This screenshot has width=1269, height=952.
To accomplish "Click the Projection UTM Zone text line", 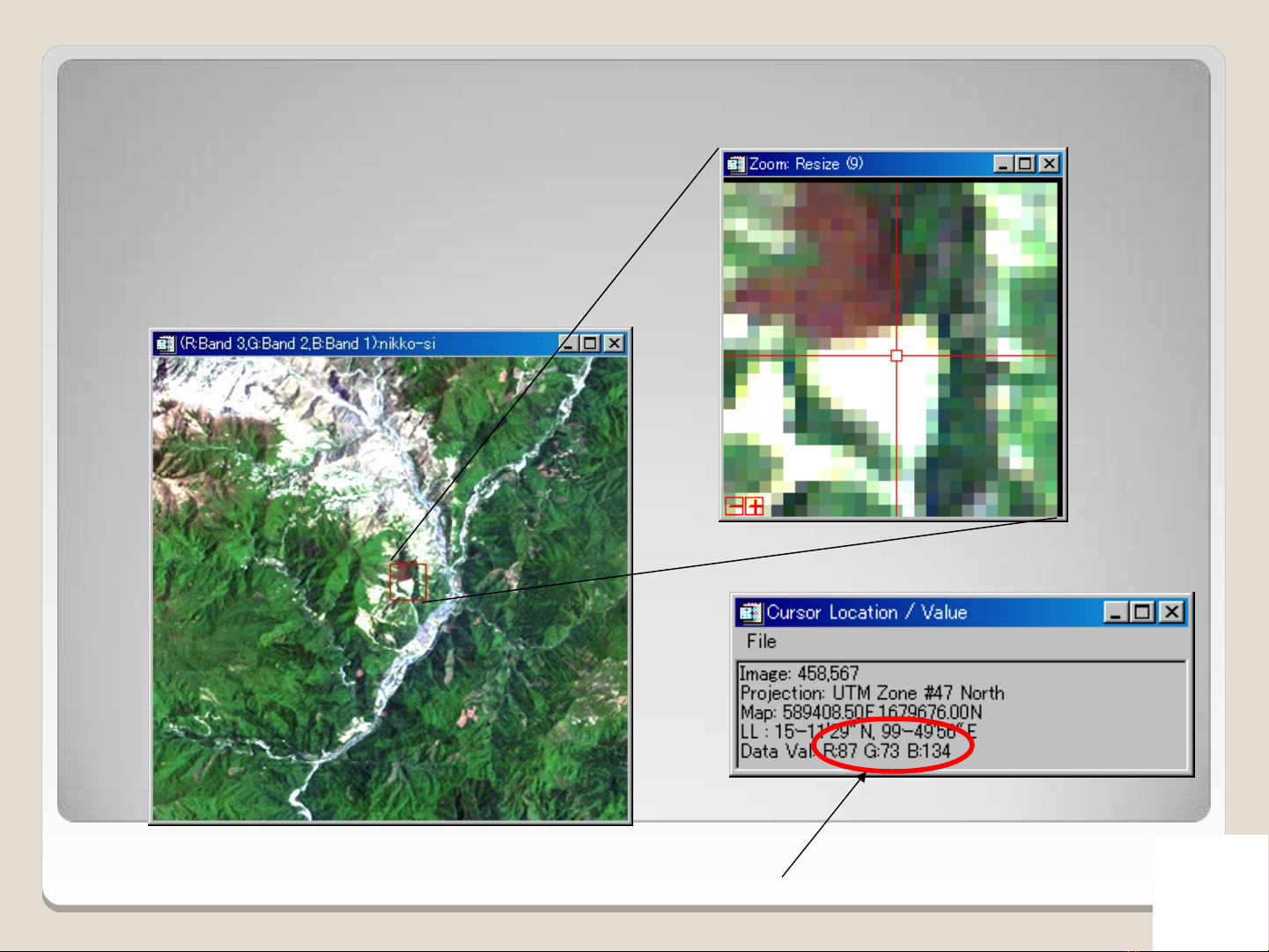I will tap(872, 693).
